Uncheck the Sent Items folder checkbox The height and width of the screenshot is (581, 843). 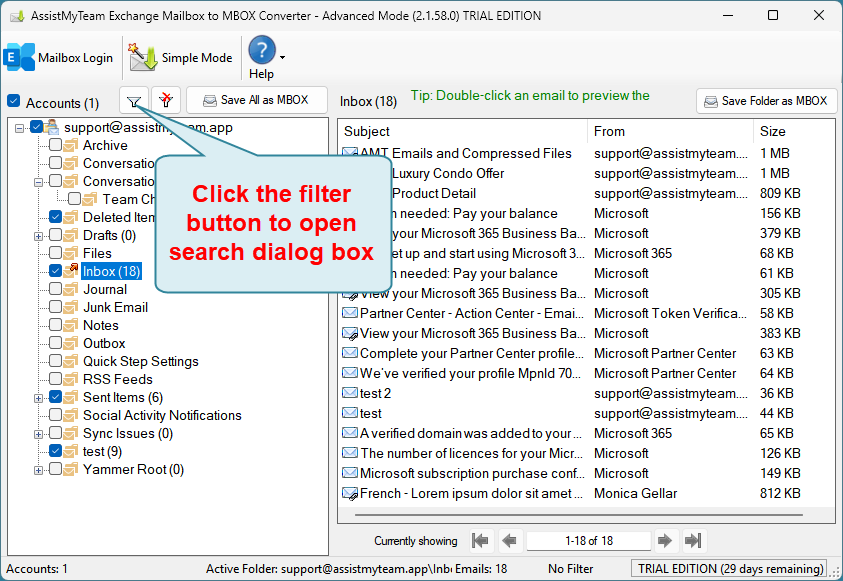[x=56, y=398]
